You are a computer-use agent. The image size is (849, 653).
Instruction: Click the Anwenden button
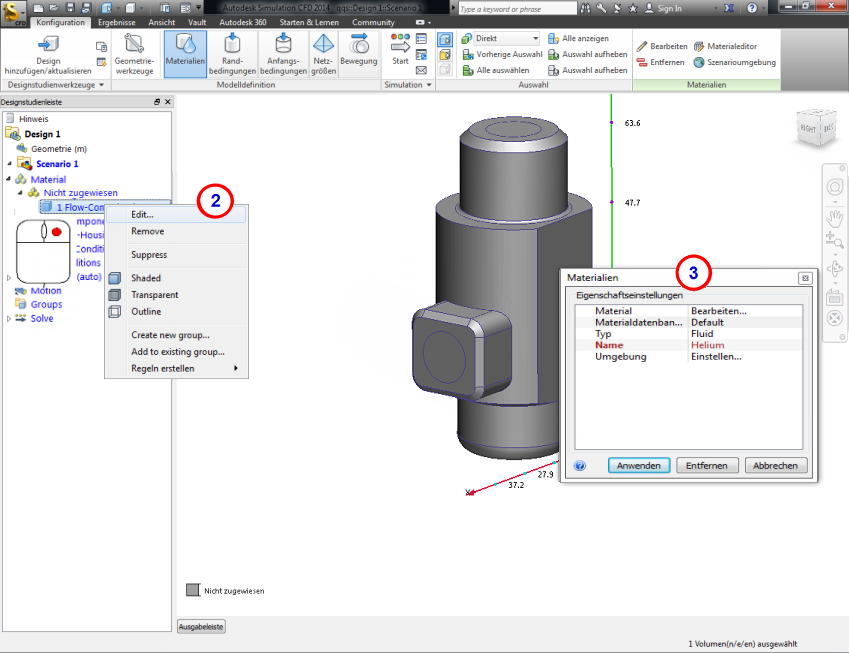pyautogui.click(x=638, y=466)
